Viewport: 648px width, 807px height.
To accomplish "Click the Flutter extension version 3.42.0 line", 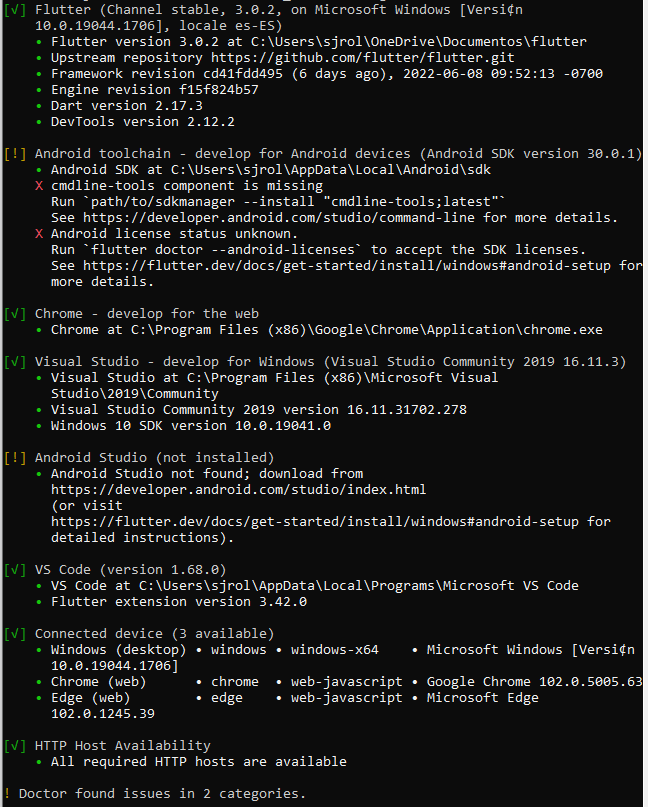I will point(179,602).
